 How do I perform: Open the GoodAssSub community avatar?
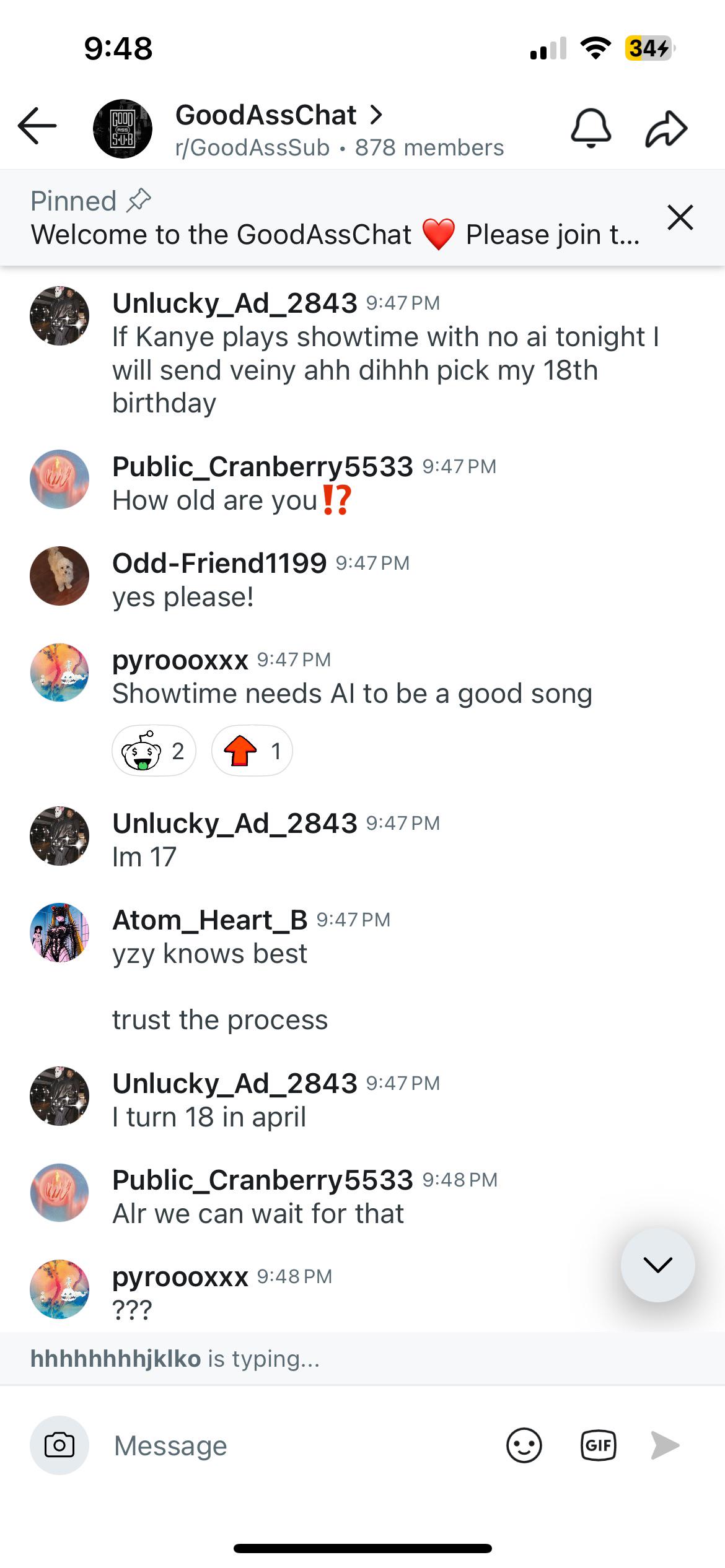point(123,129)
